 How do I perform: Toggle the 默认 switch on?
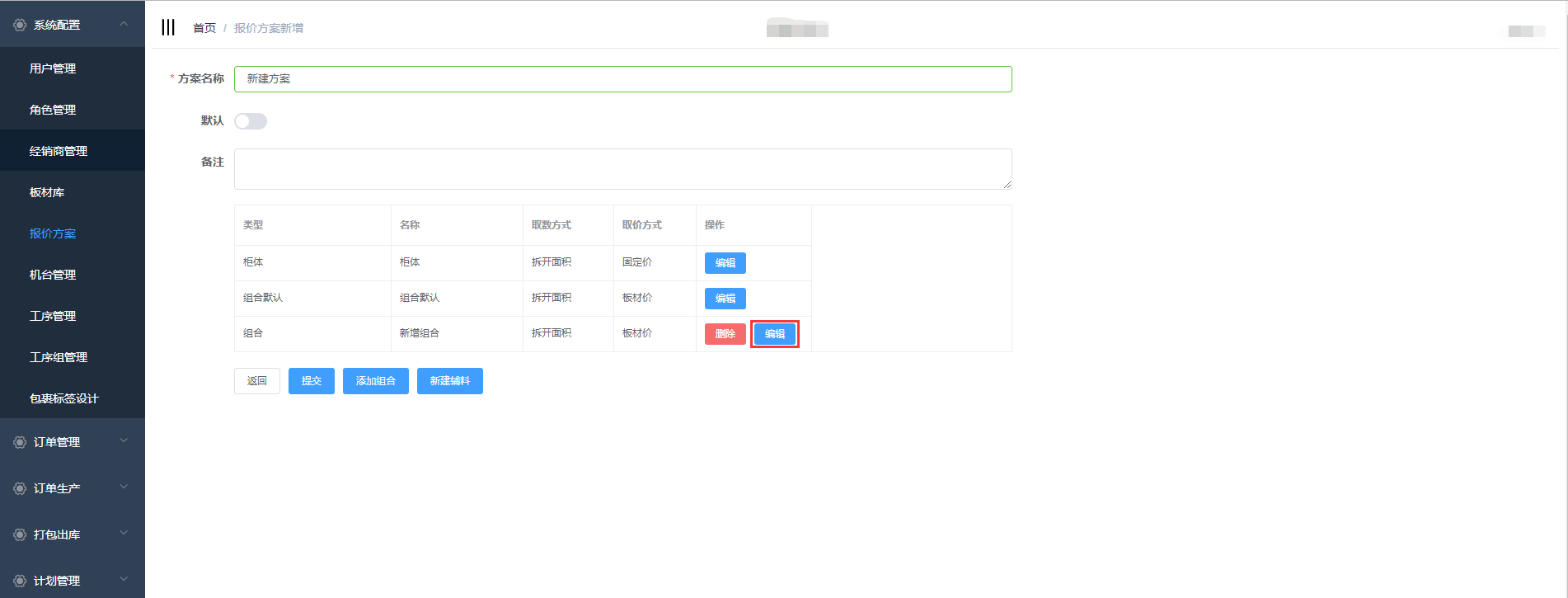[x=251, y=121]
